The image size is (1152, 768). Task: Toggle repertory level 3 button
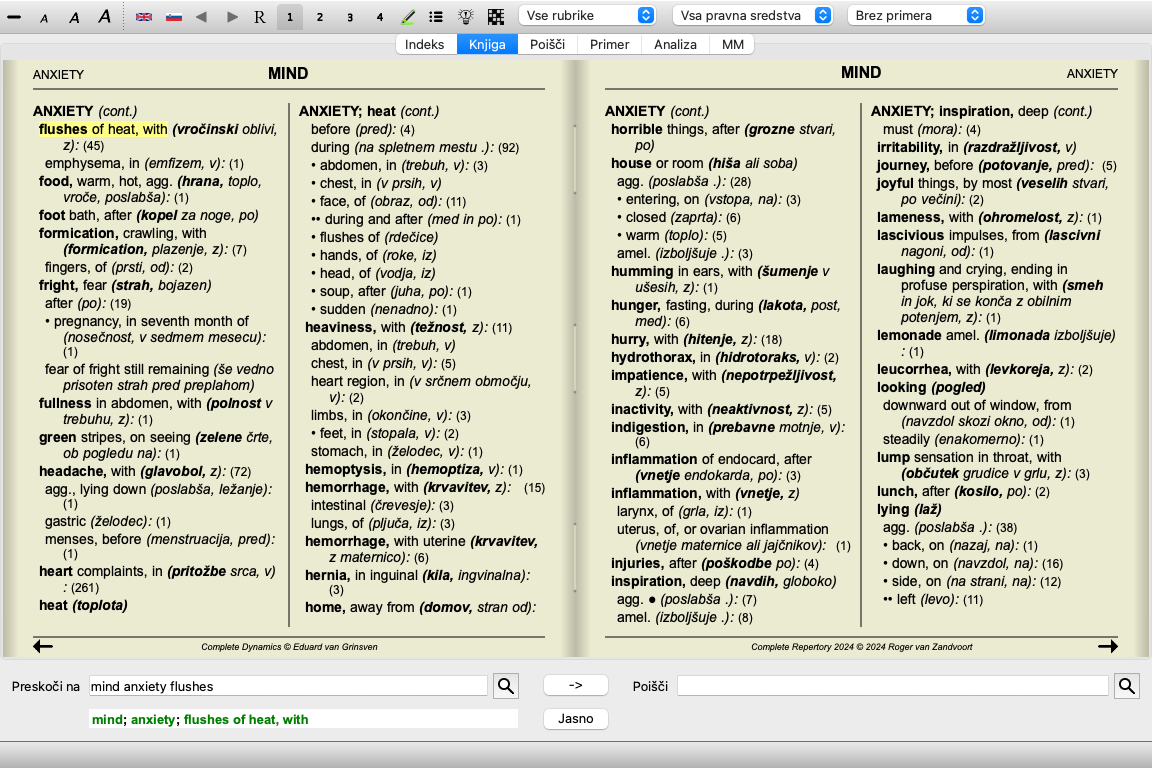349,17
